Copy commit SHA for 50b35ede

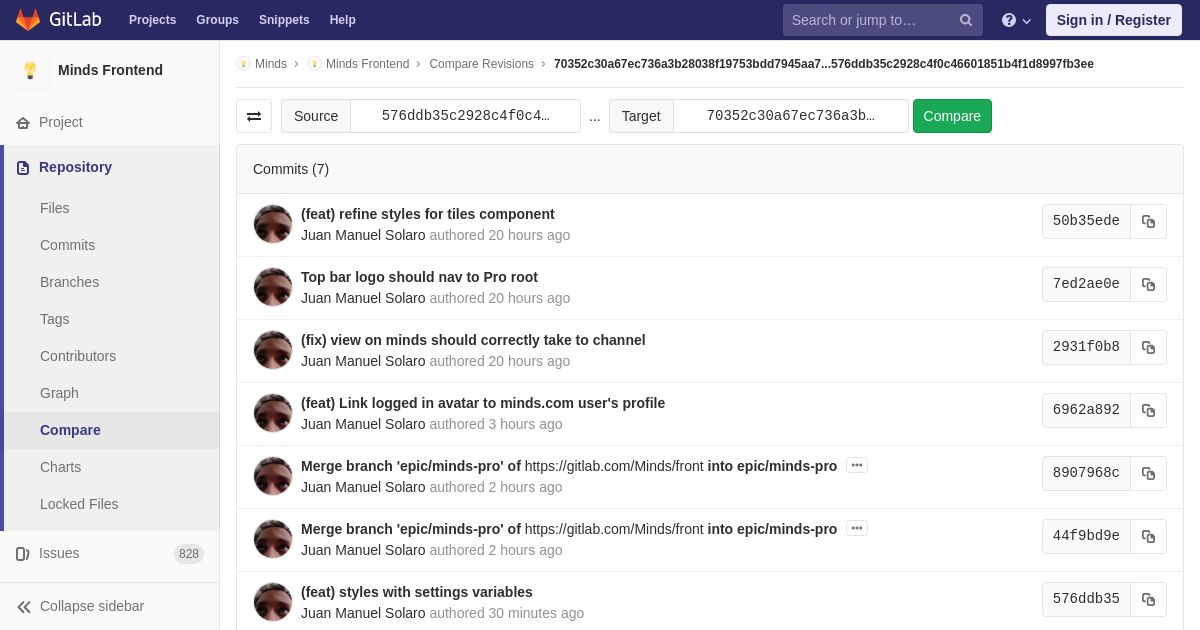click(1148, 221)
